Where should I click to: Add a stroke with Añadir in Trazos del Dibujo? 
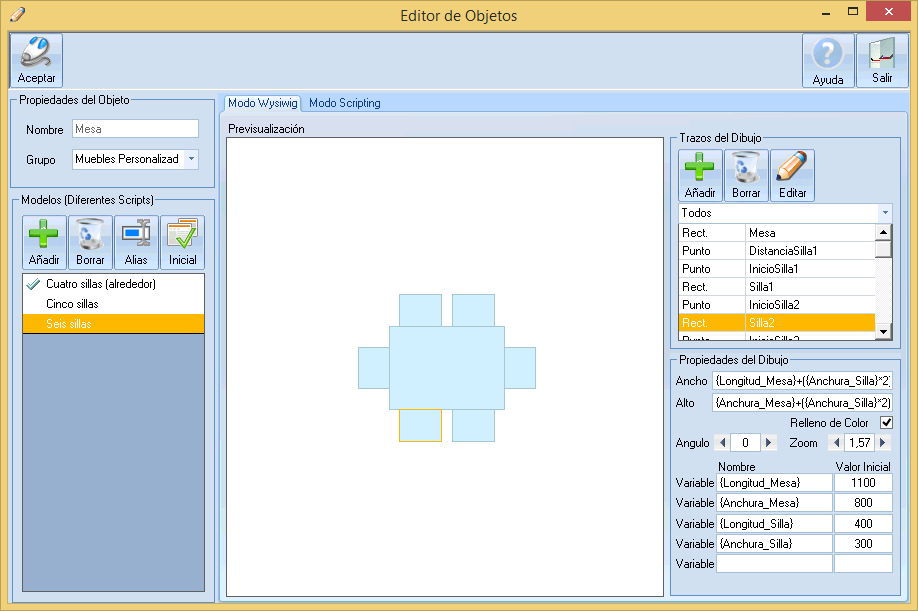pyautogui.click(x=700, y=175)
